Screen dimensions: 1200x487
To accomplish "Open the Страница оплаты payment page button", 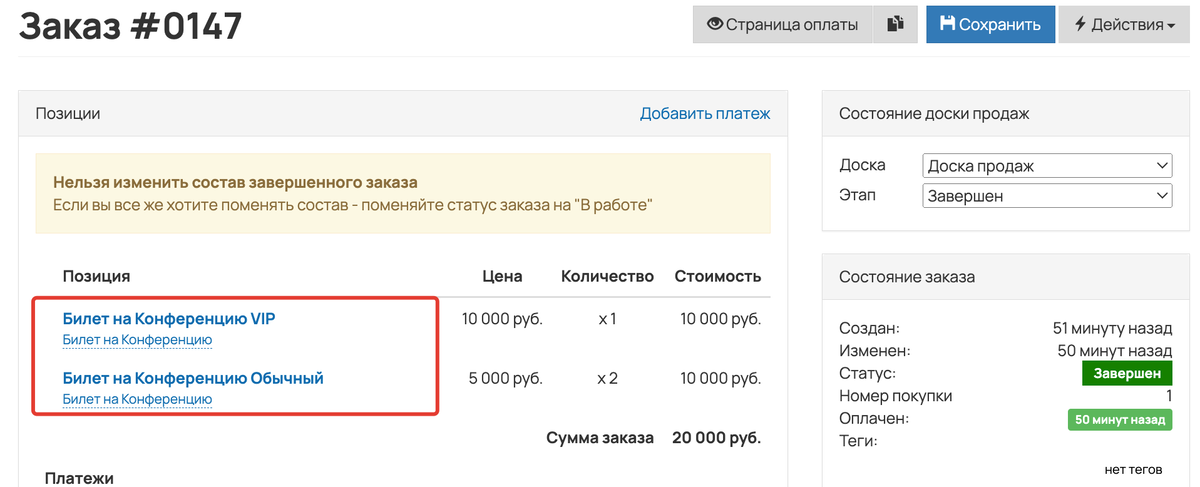I will tap(783, 25).
